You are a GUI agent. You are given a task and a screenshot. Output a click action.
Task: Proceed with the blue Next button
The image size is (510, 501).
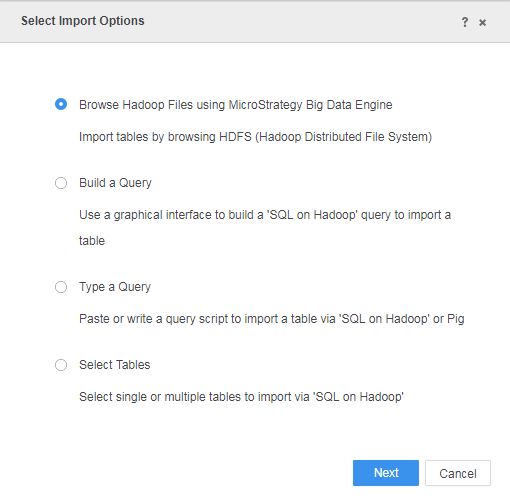click(386, 473)
